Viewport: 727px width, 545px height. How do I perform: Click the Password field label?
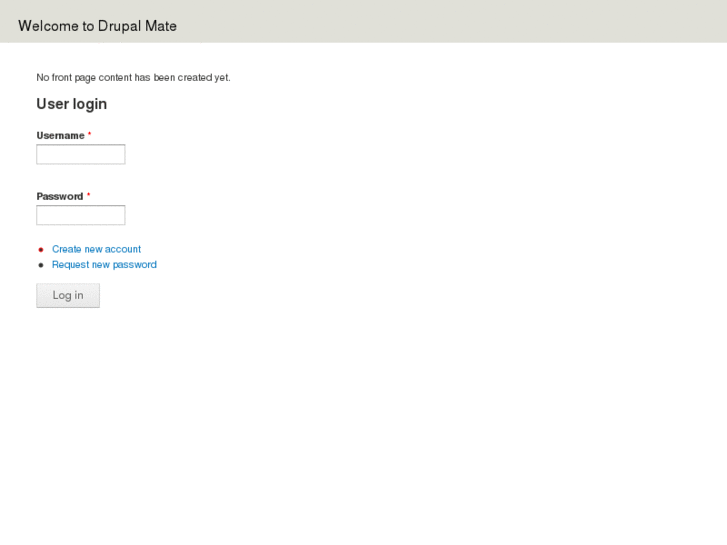pyautogui.click(x=59, y=197)
